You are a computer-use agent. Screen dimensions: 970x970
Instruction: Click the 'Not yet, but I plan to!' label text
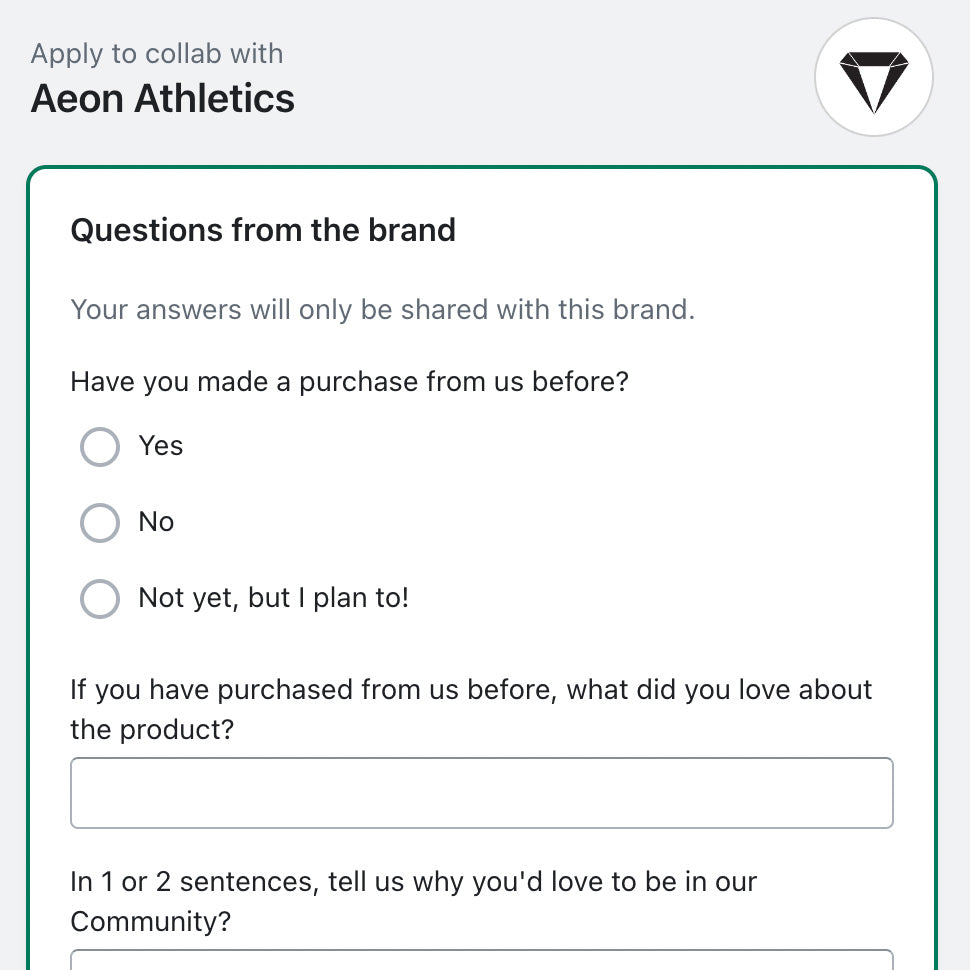(273, 598)
